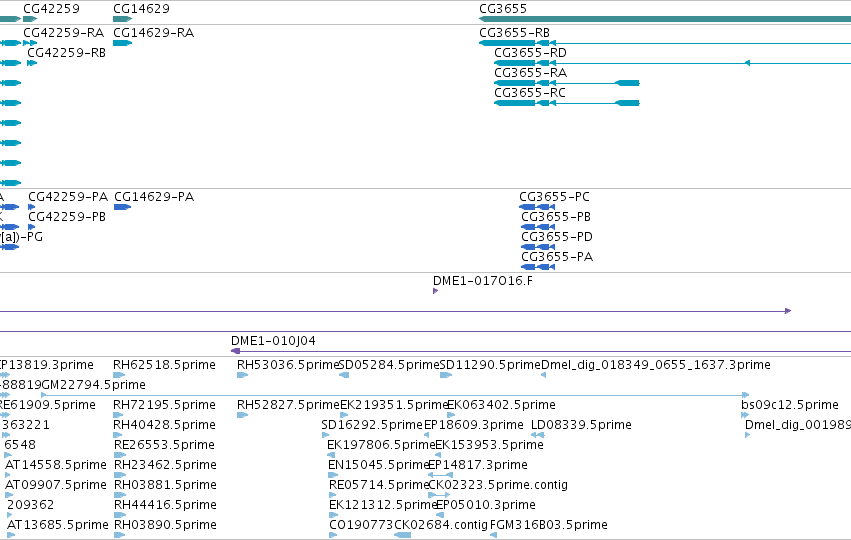Select EST RE26553.5prime
Screen dimensions: 851x540
(x=164, y=445)
